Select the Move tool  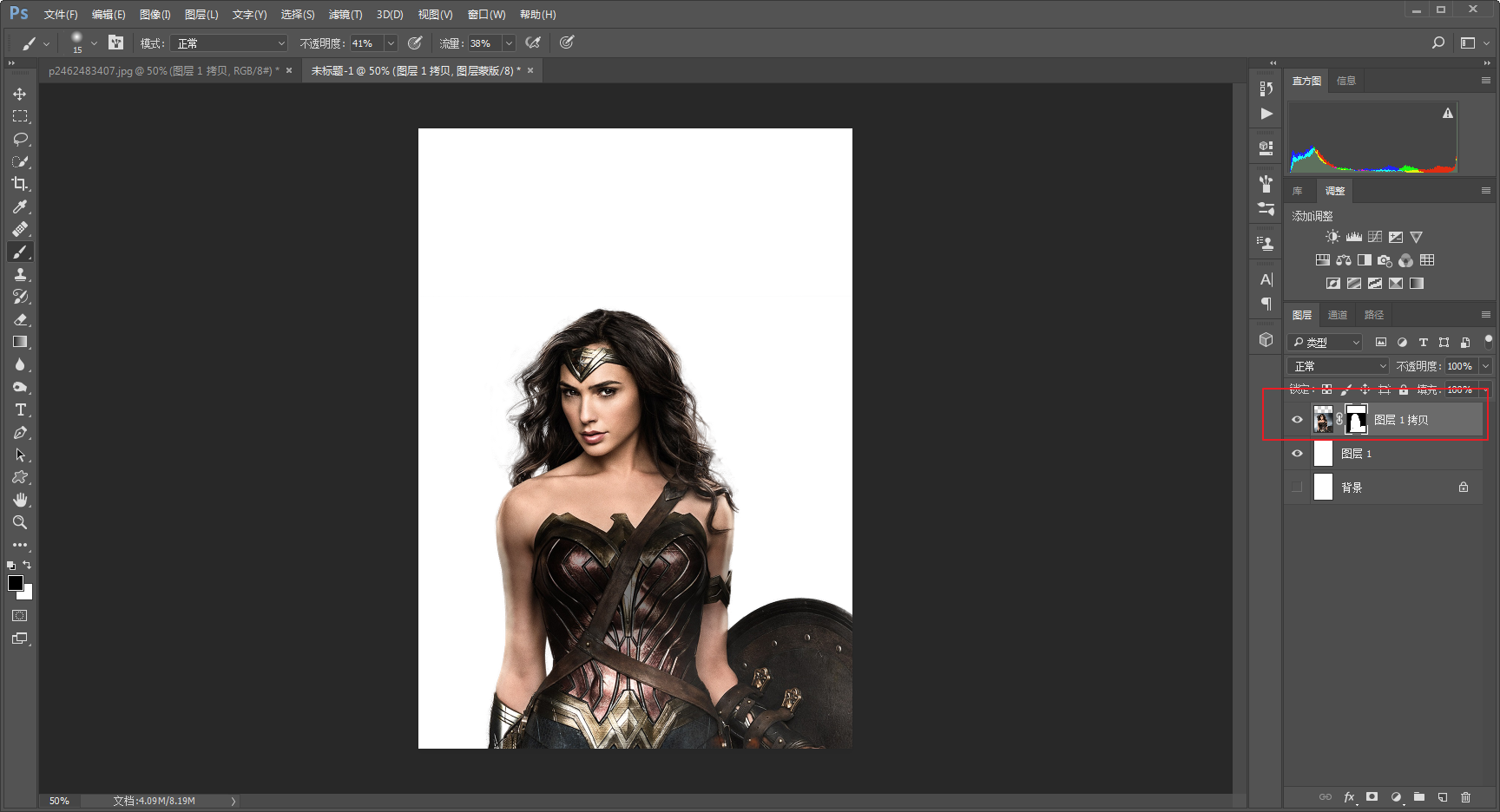tap(20, 94)
